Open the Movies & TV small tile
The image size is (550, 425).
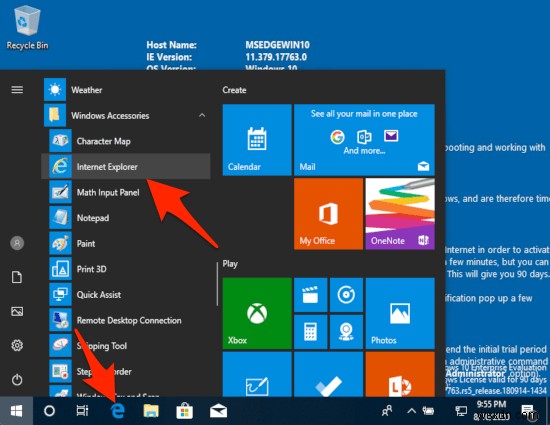point(310,295)
